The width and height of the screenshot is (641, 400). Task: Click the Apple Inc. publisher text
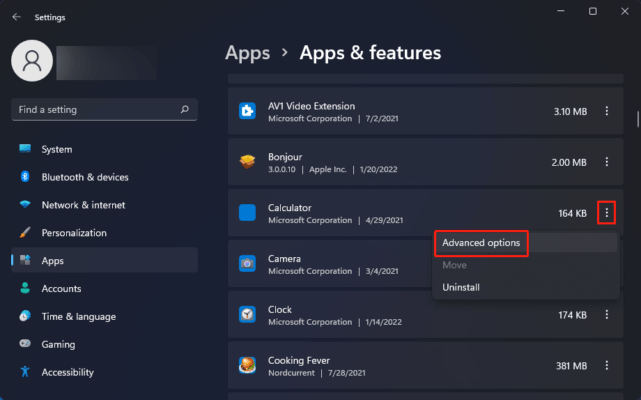tap(328, 169)
